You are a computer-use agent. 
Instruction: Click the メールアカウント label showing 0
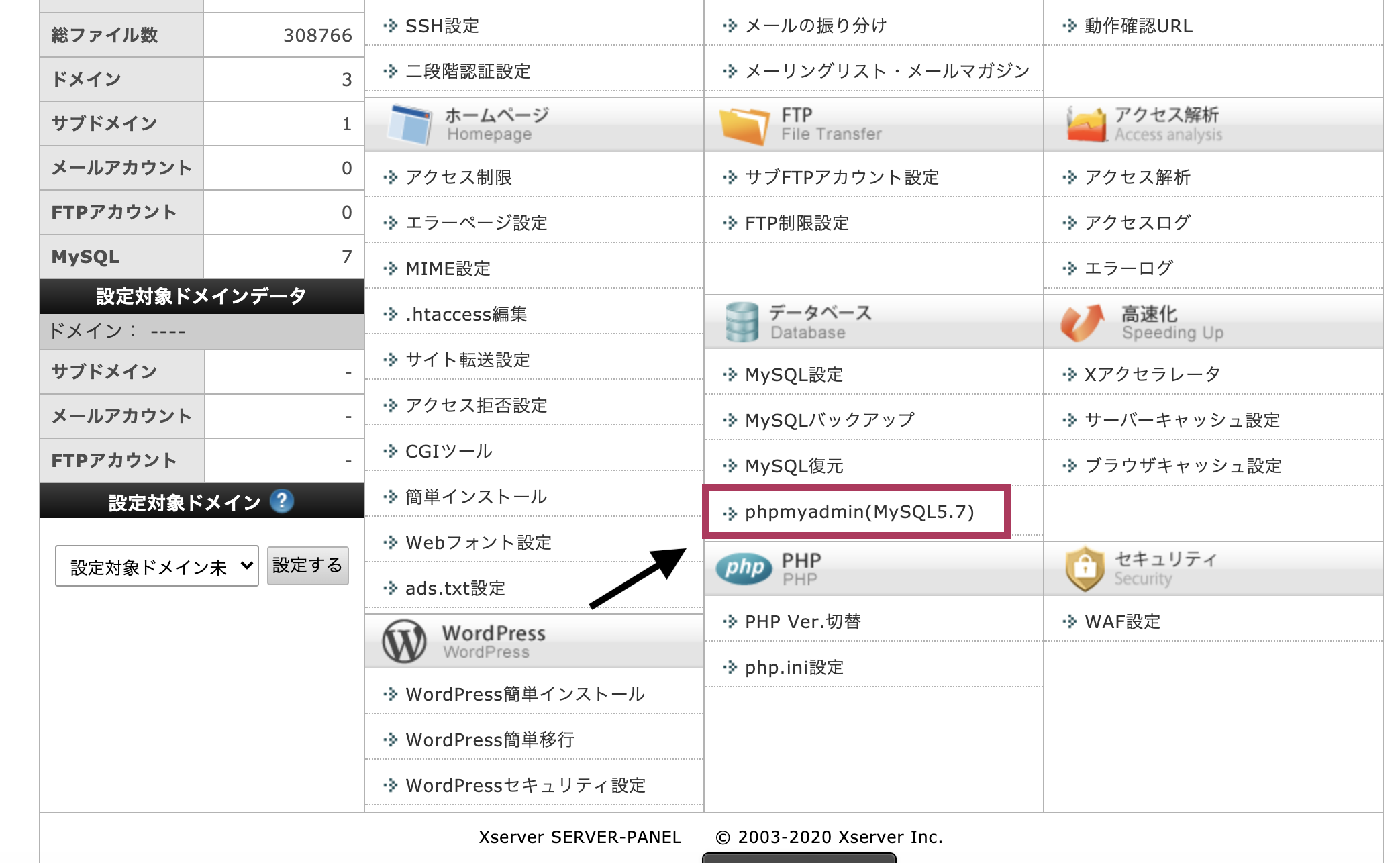pyautogui.click(x=121, y=168)
